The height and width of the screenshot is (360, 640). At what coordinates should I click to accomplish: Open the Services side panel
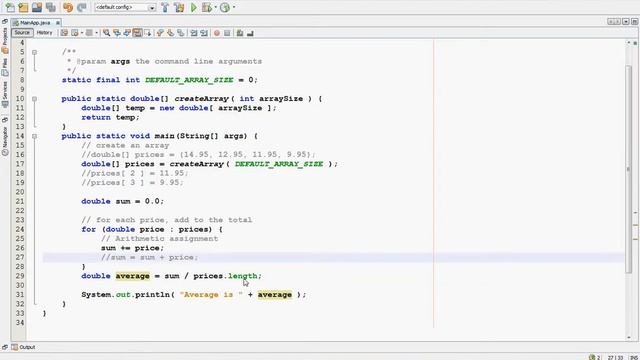(5, 94)
